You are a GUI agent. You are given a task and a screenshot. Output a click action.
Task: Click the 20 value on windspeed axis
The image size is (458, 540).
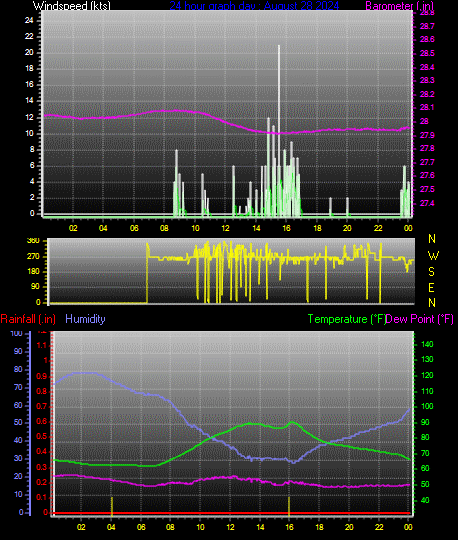pyautogui.click(x=29, y=52)
